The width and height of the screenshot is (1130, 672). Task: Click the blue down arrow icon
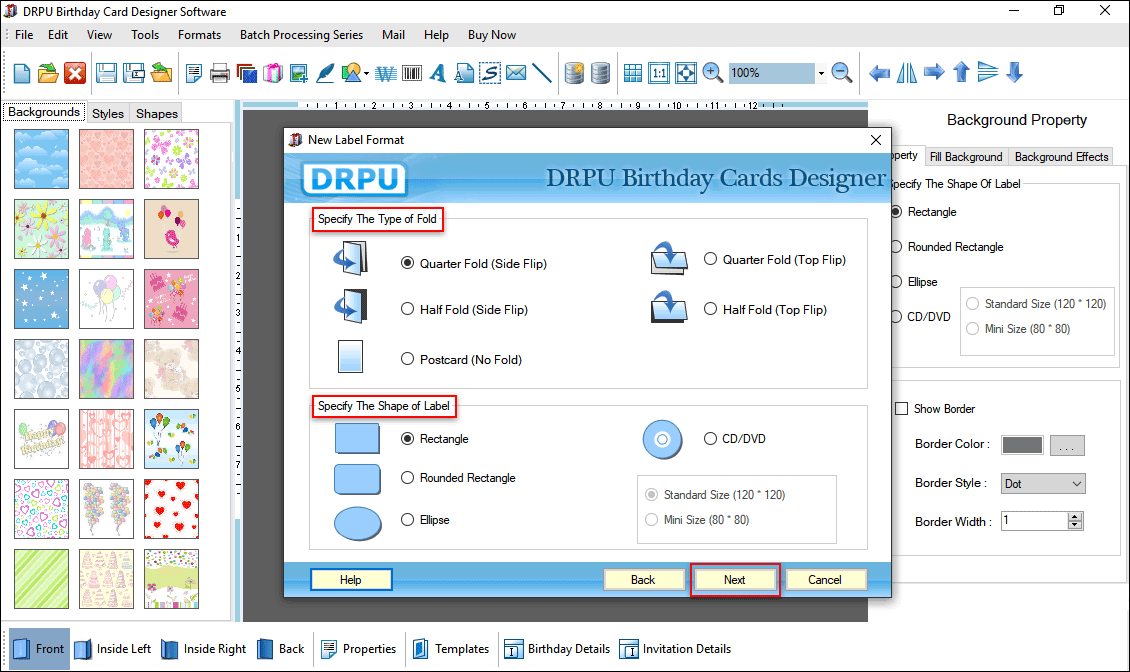tap(1015, 72)
